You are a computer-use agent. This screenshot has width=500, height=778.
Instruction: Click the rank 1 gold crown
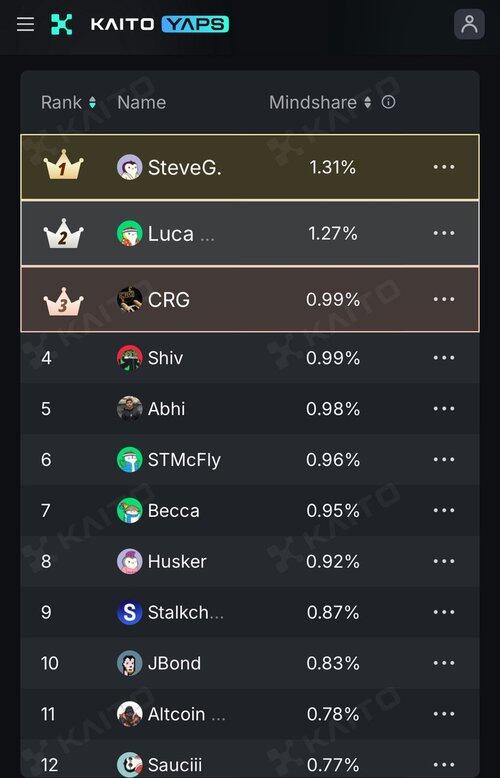tap(63, 166)
